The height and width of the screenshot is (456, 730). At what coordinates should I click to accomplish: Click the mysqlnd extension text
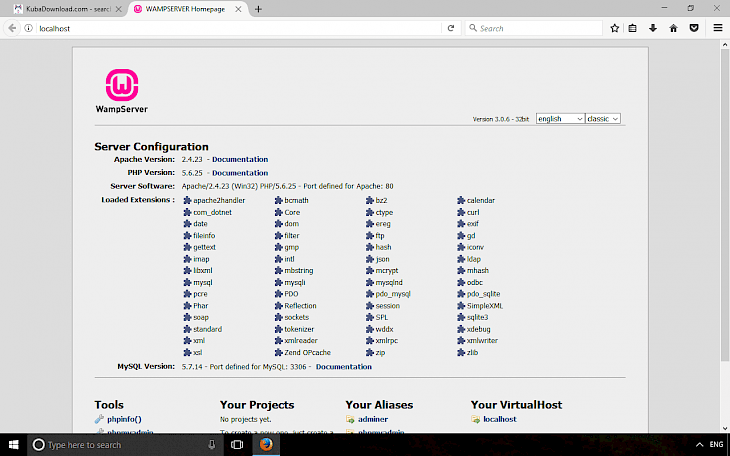pos(389,282)
